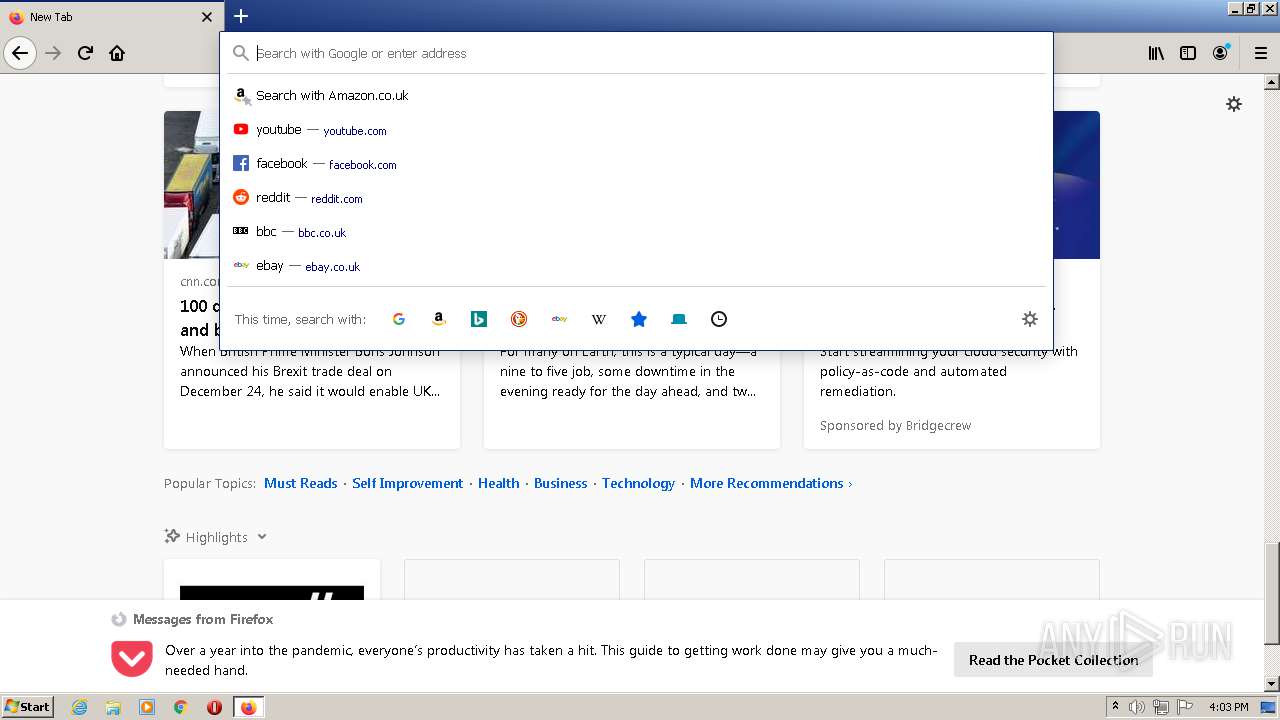Open the first Highlights thumbnail
The image size is (1280, 720).
pyautogui.click(x=272, y=581)
